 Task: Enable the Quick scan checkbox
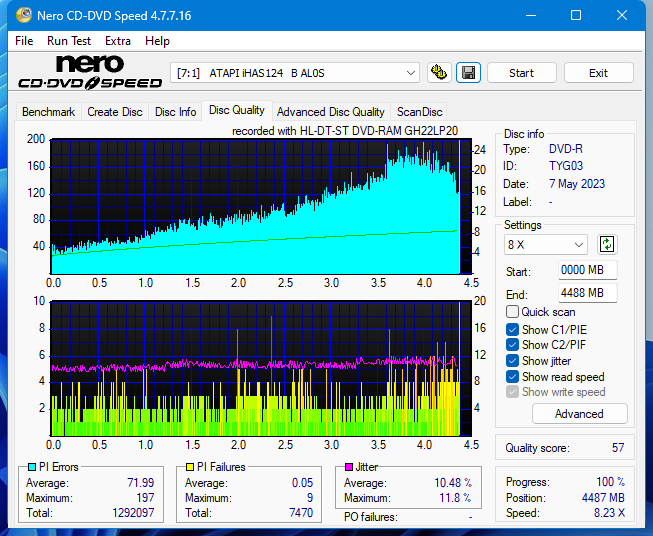(513, 312)
